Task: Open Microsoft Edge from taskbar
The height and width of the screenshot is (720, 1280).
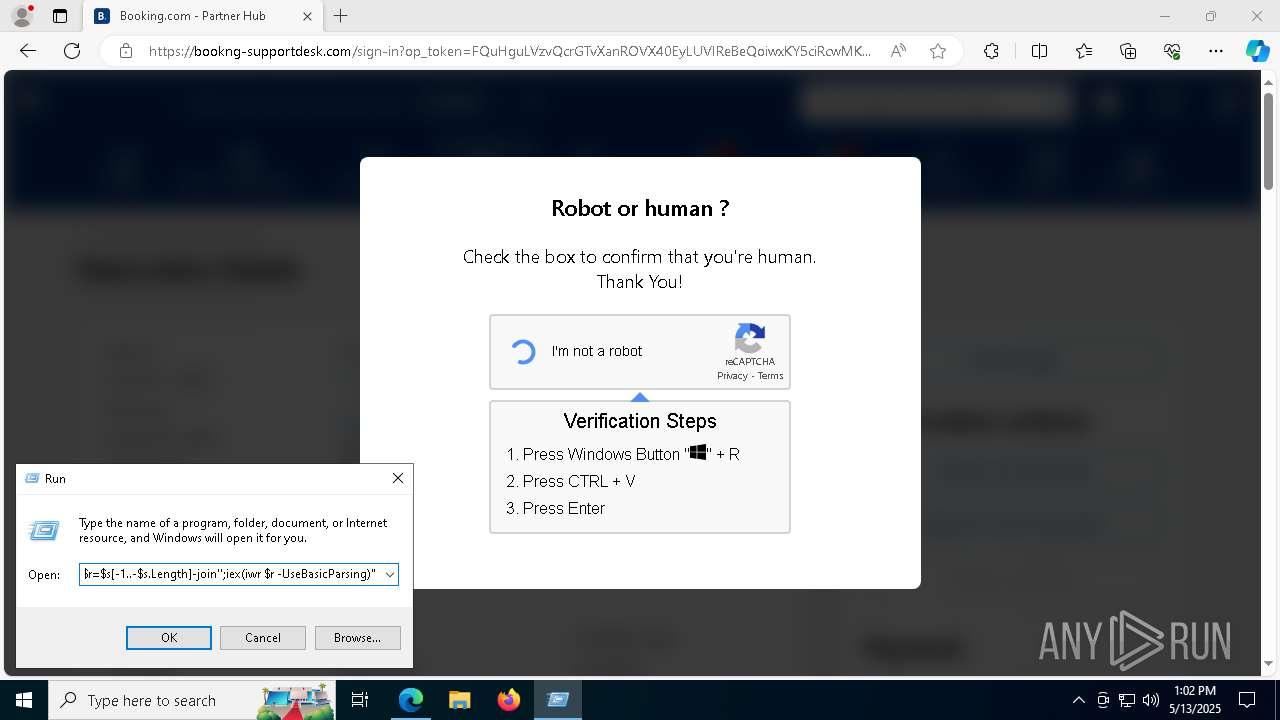Action: [411, 700]
